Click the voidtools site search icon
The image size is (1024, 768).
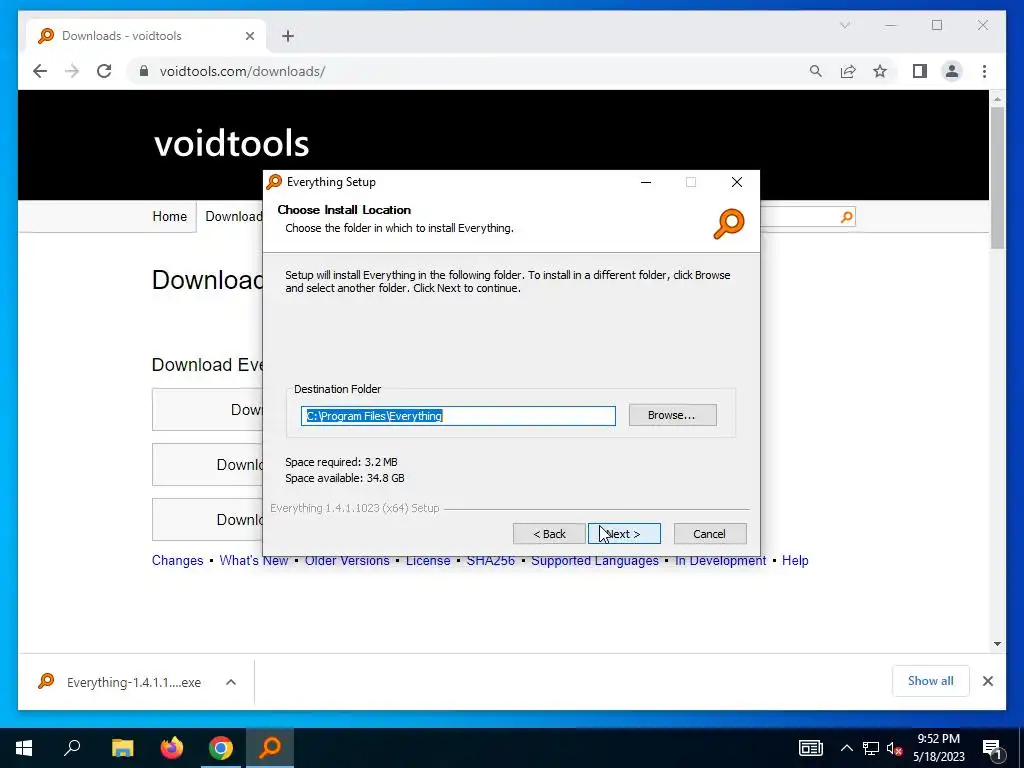pyautogui.click(x=846, y=217)
